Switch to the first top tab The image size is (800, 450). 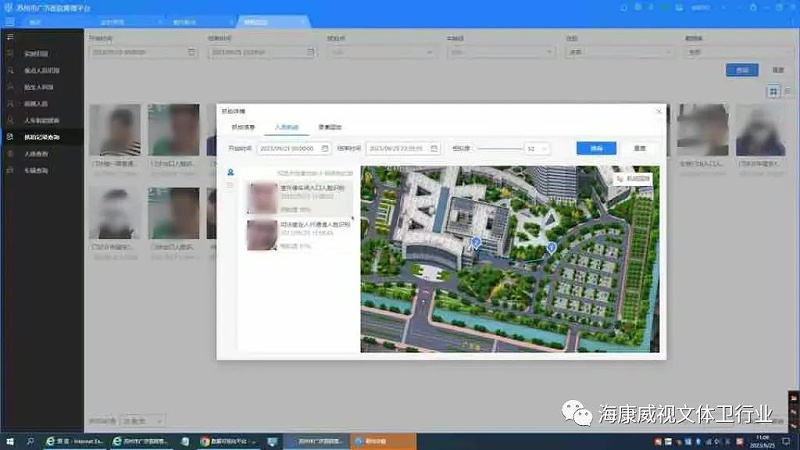(x=35, y=22)
